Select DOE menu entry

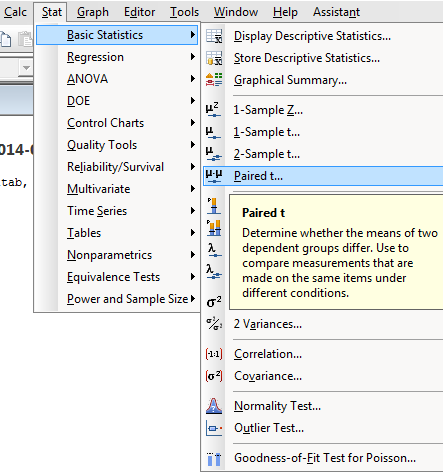(x=117, y=101)
